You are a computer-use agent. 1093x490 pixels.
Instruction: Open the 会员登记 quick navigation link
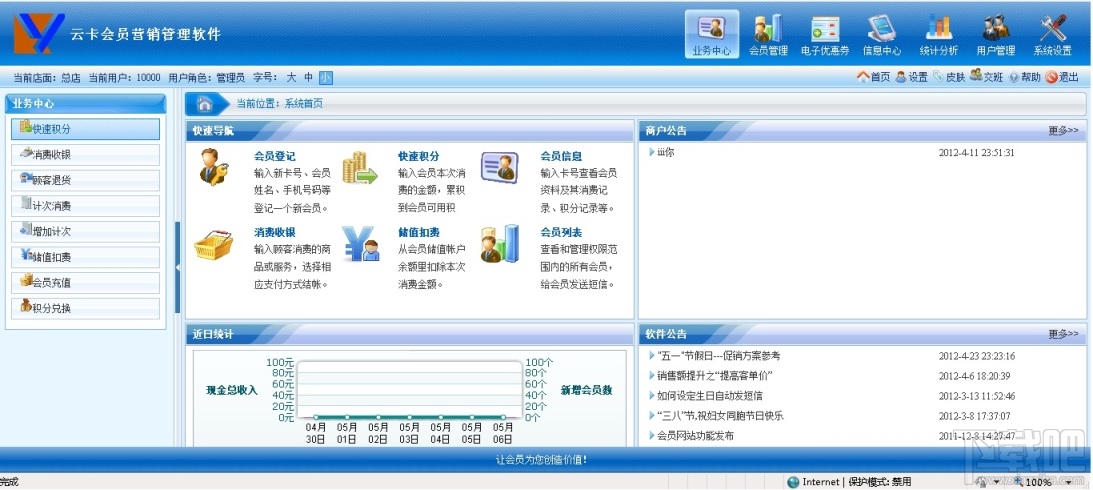tap(275, 156)
